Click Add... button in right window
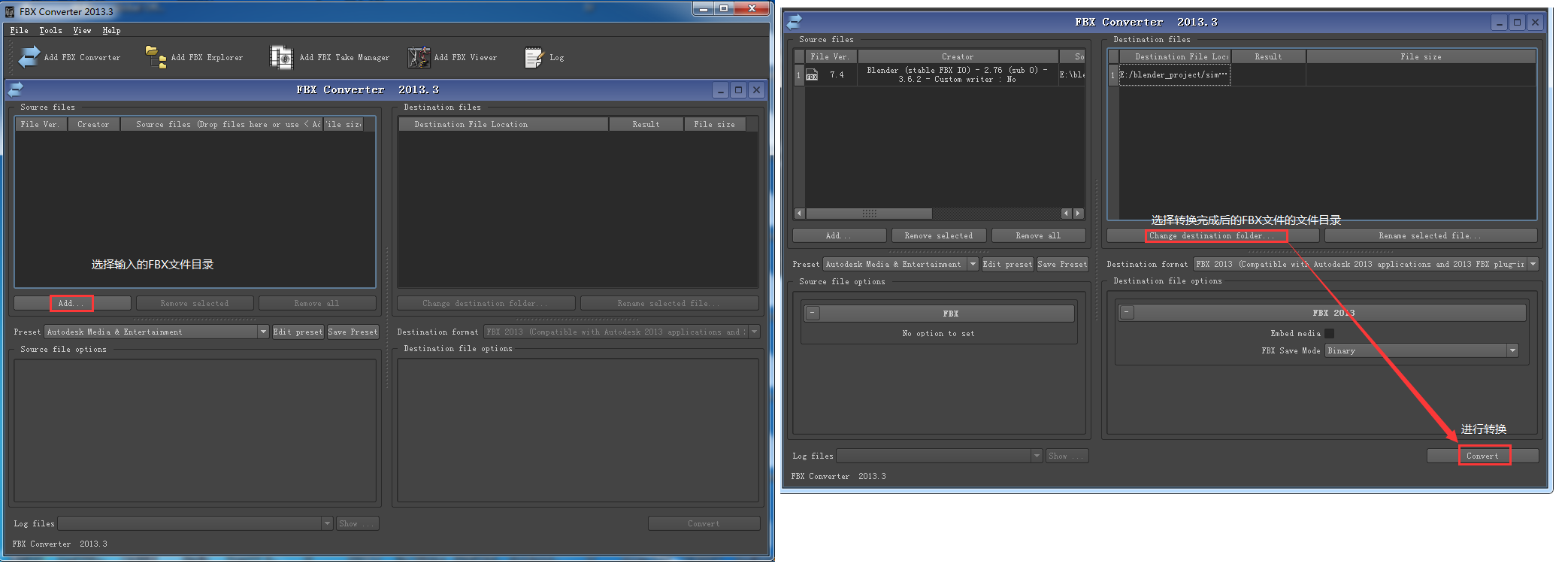 click(839, 235)
